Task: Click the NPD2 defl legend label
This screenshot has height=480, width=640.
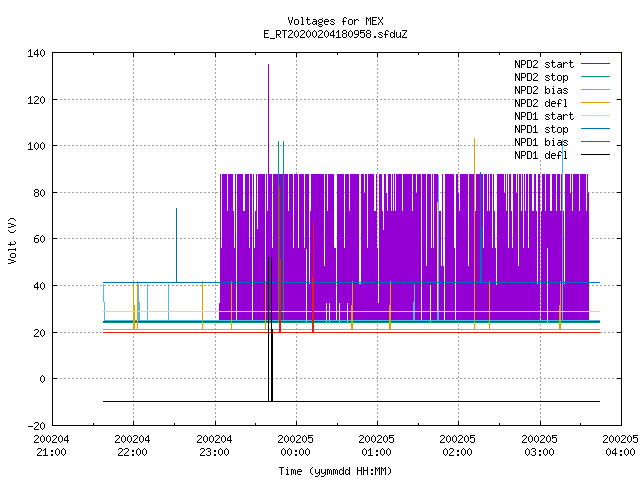Action: [x=541, y=103]
